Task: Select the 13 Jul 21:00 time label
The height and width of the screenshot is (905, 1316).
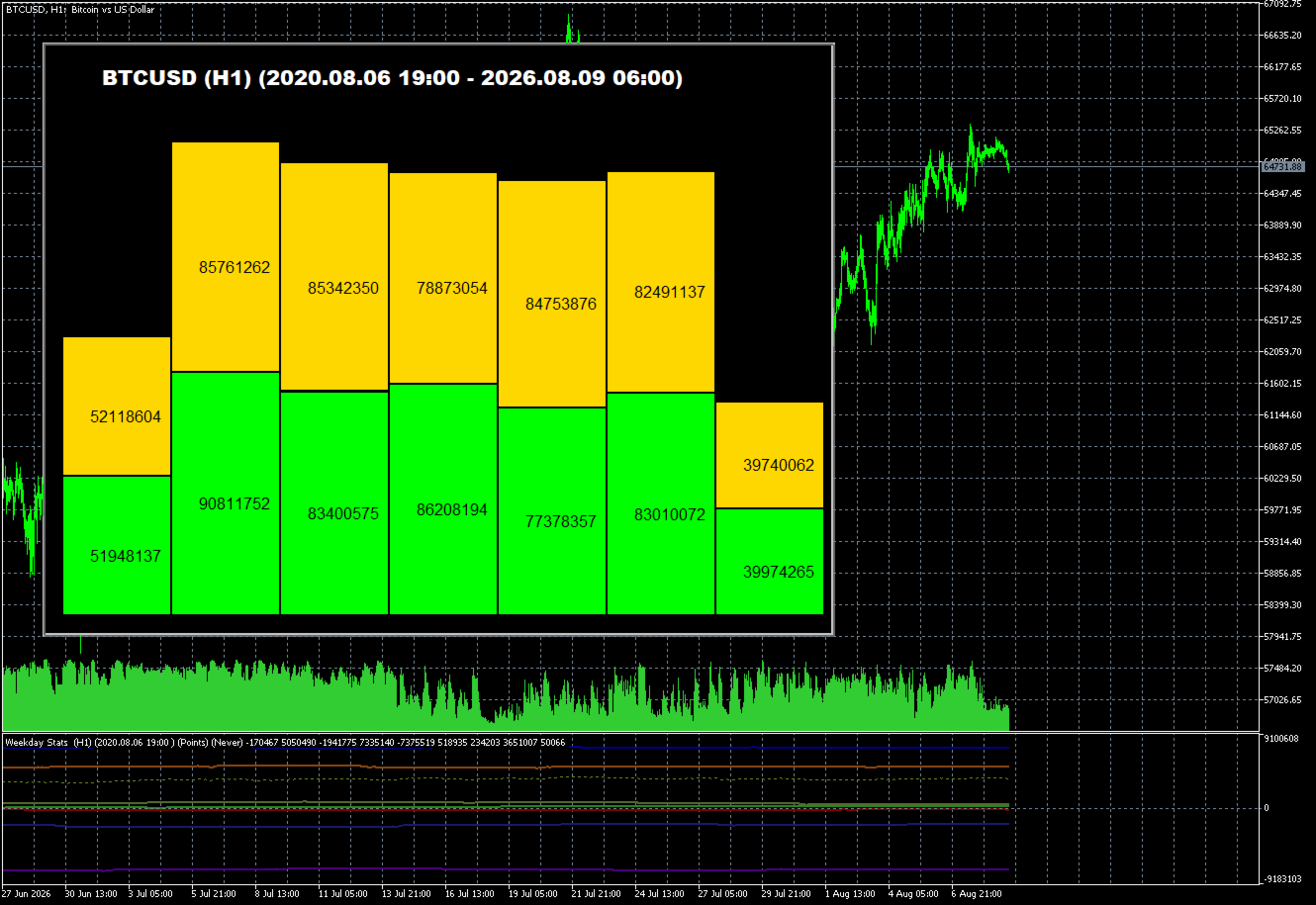Action: click(x=408, y=894)
